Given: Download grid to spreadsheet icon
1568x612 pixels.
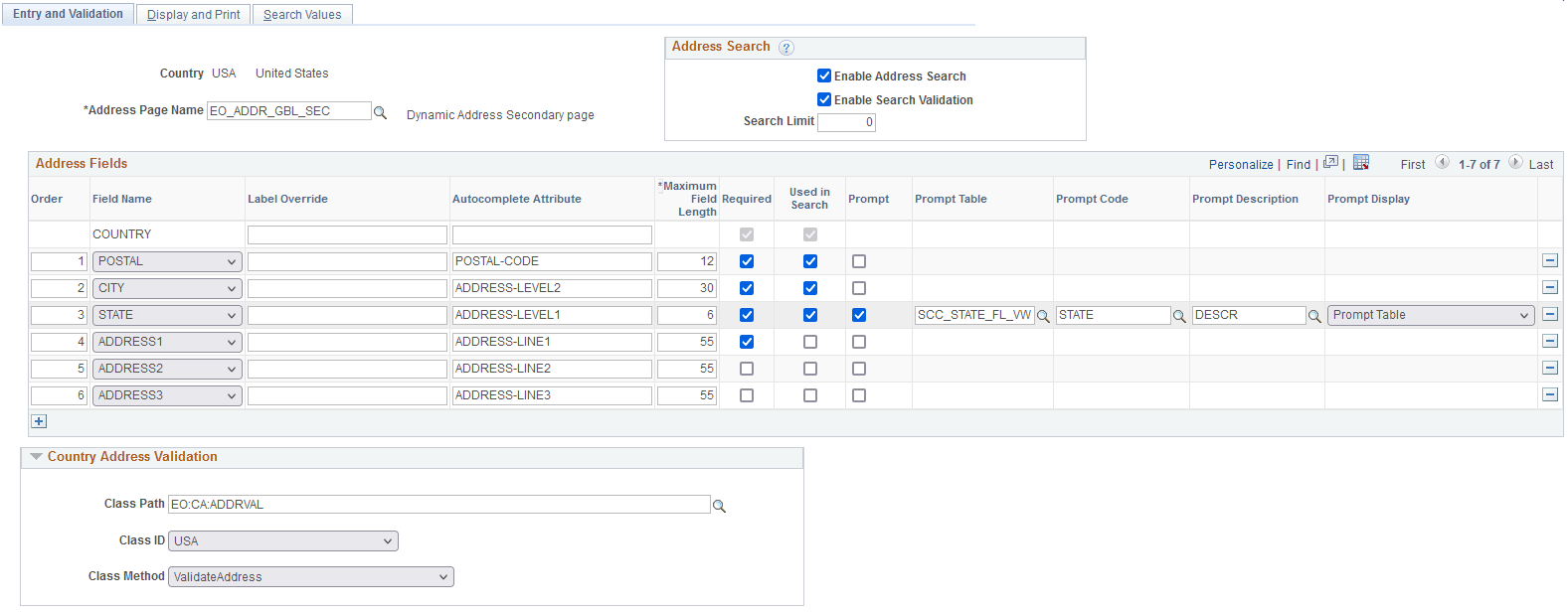Looking at the screenshot, I should [1361, 162].
